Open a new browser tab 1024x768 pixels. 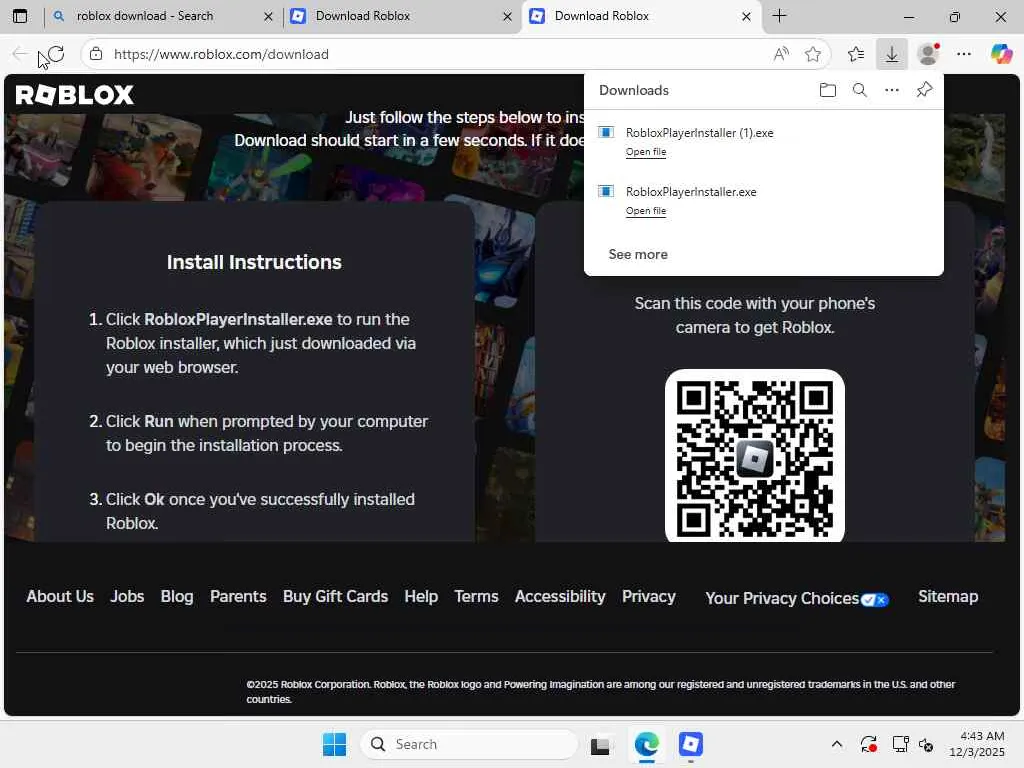779,16
